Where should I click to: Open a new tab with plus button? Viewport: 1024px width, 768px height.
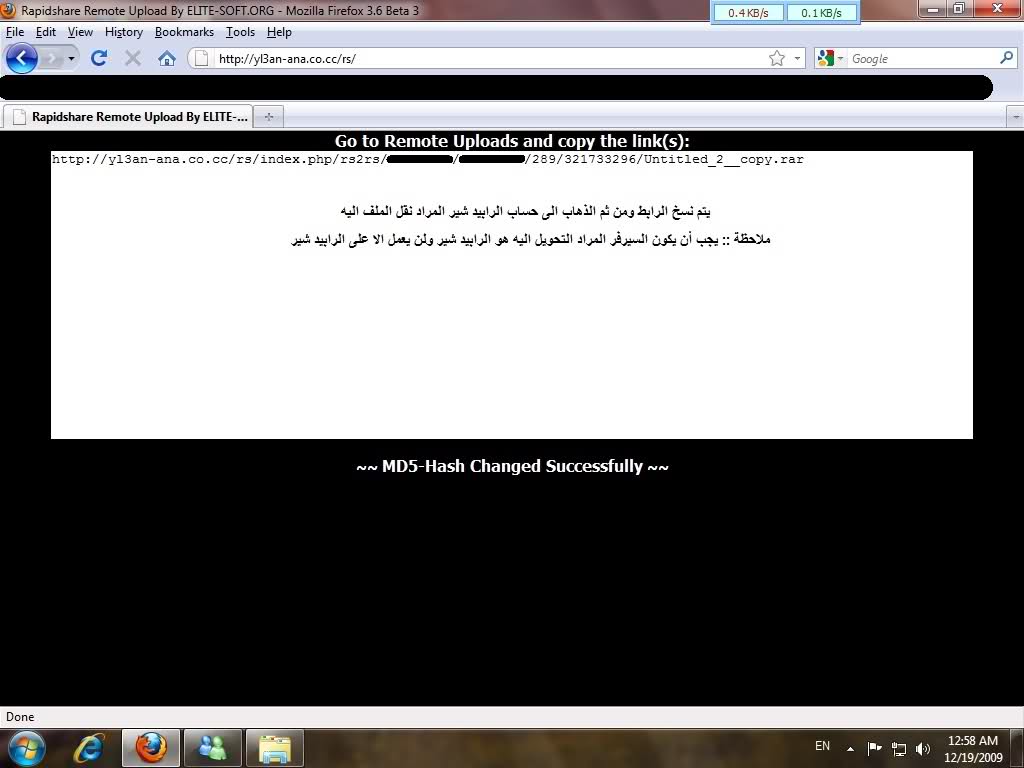tap(268, 117)
